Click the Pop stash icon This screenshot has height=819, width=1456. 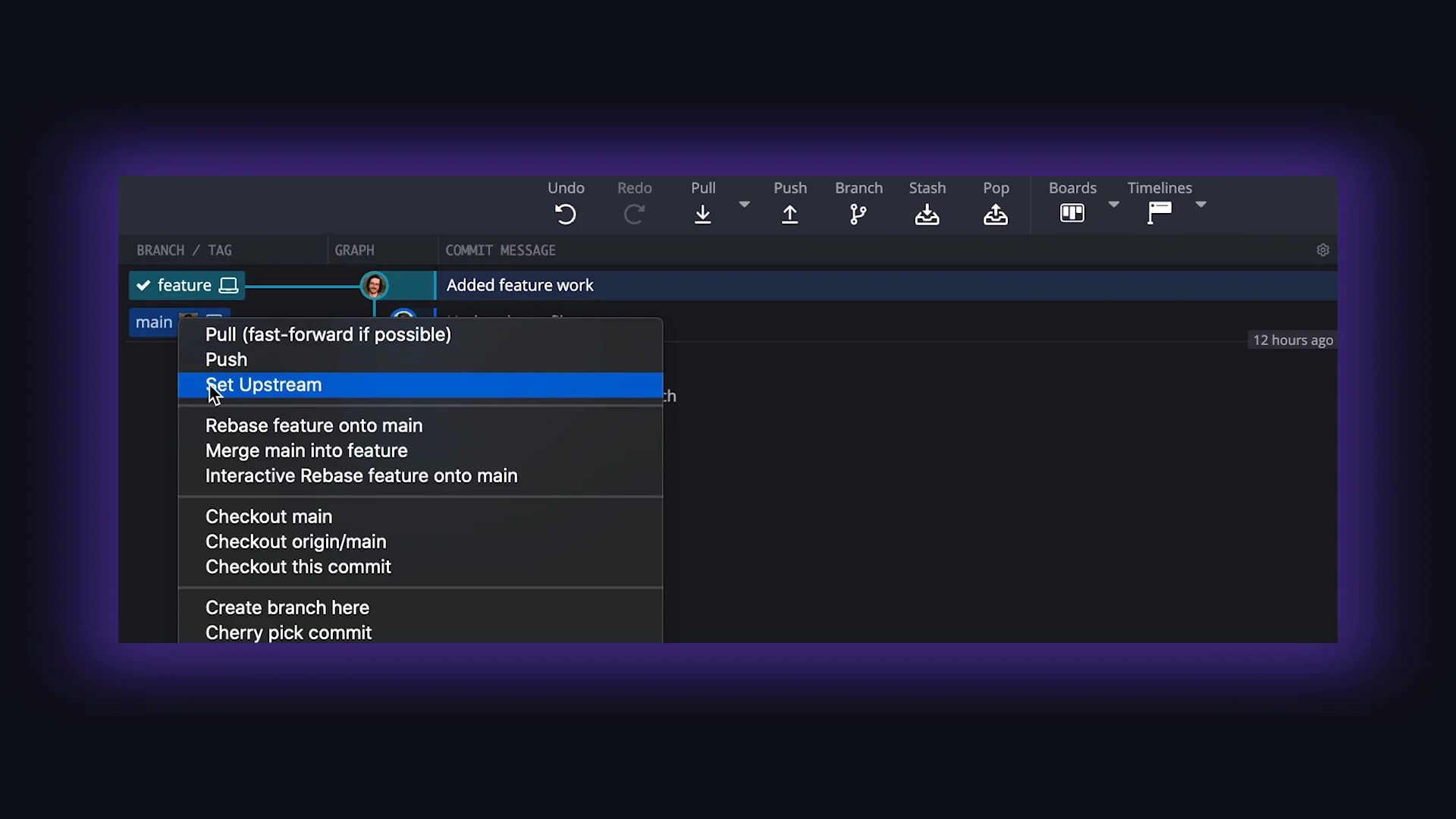coord(996,215)
